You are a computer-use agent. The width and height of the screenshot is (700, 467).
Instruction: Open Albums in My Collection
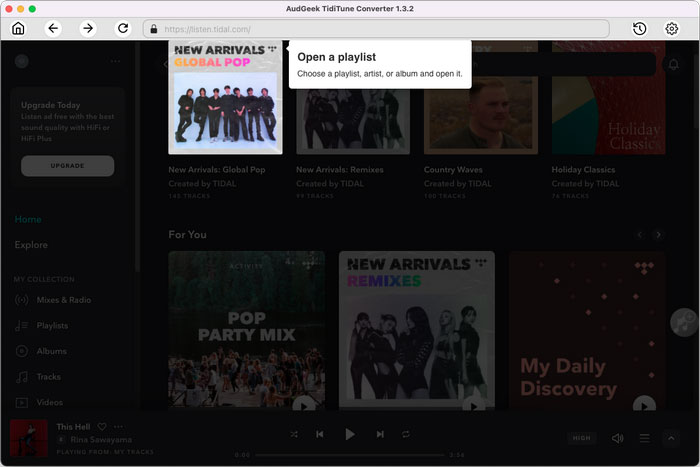coord(51,351)
